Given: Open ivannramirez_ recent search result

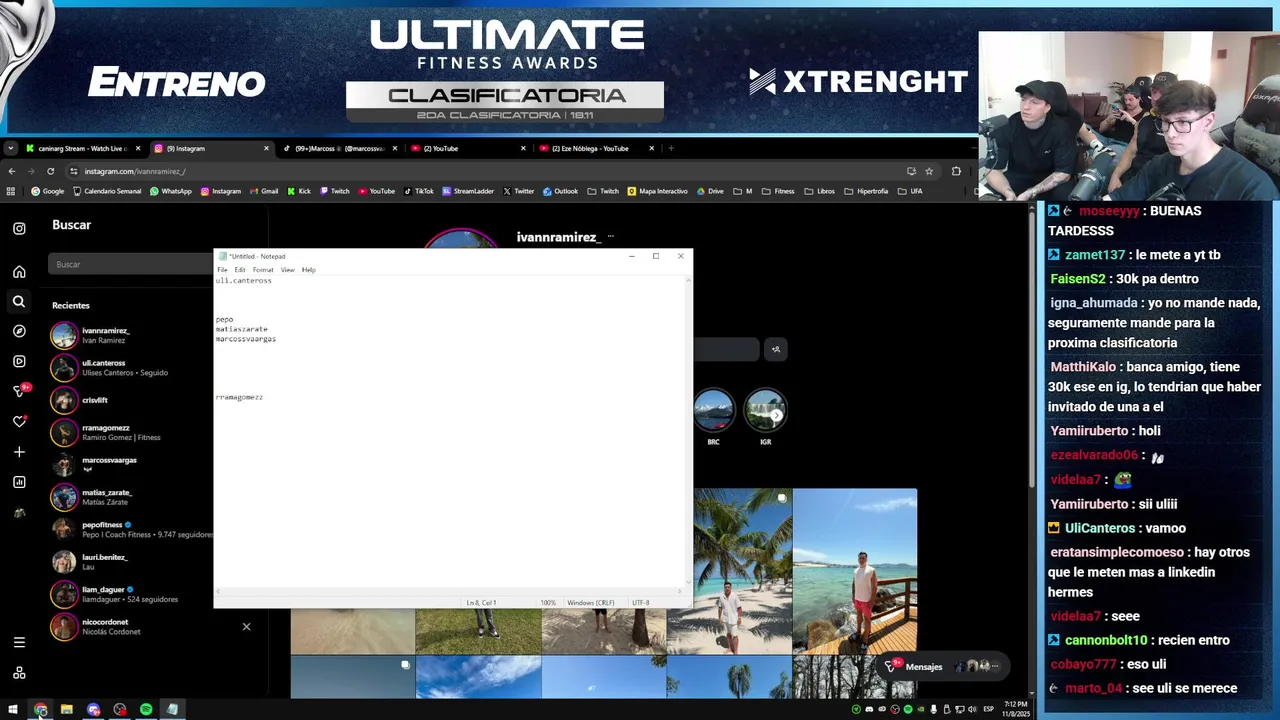Looking at the screenshot, I should 132,335.
